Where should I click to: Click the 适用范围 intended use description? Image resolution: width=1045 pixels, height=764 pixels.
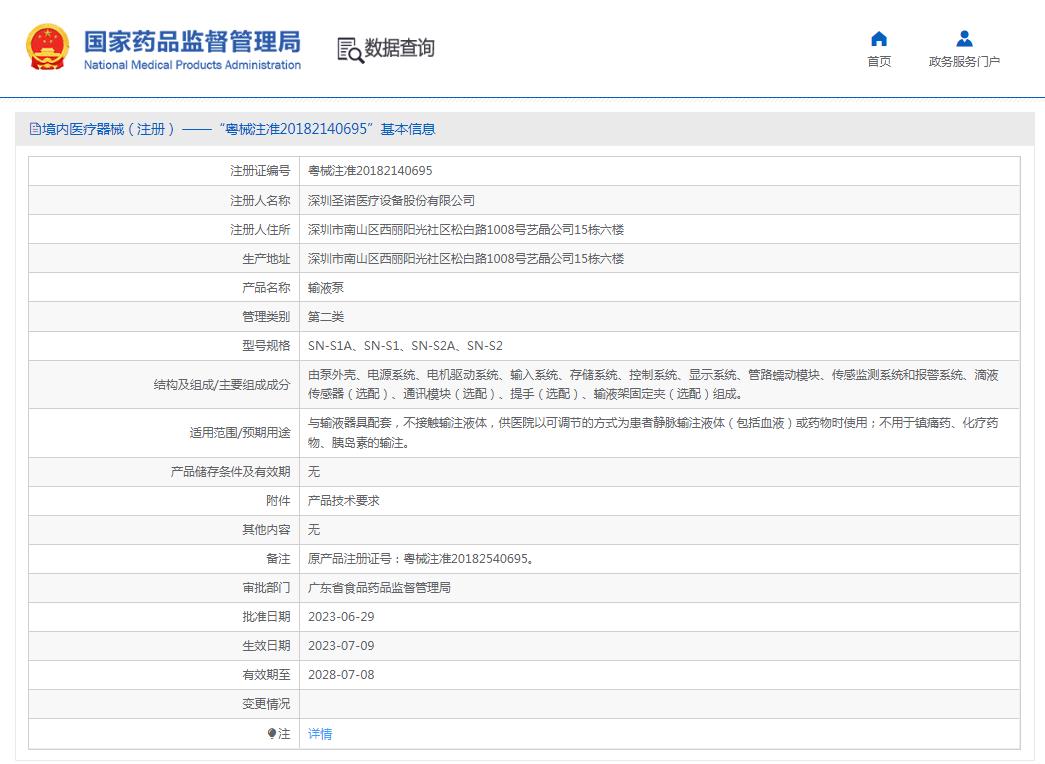pos(653,433)
